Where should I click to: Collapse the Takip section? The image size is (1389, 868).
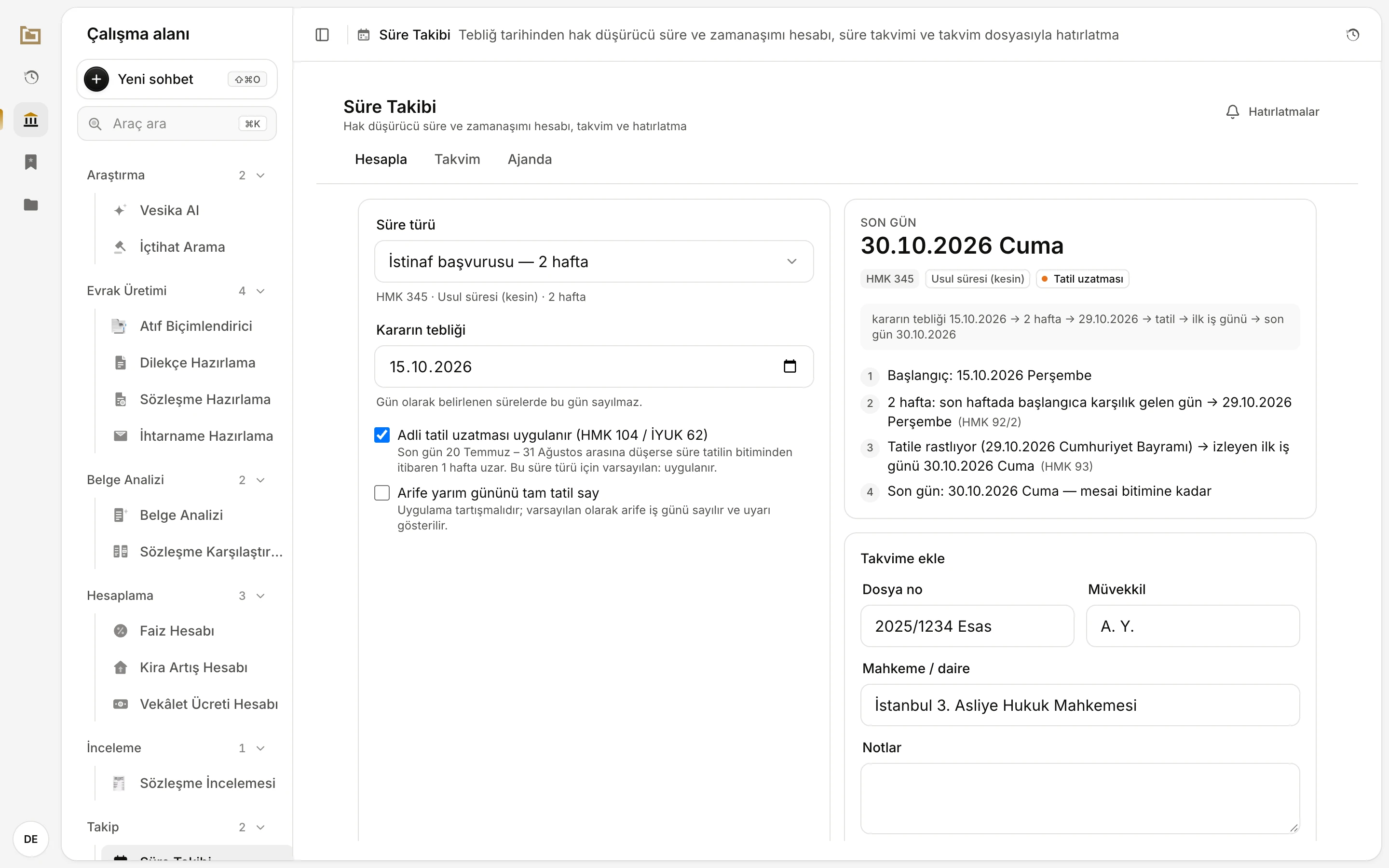pyautogui.click(x=260, y=827)
